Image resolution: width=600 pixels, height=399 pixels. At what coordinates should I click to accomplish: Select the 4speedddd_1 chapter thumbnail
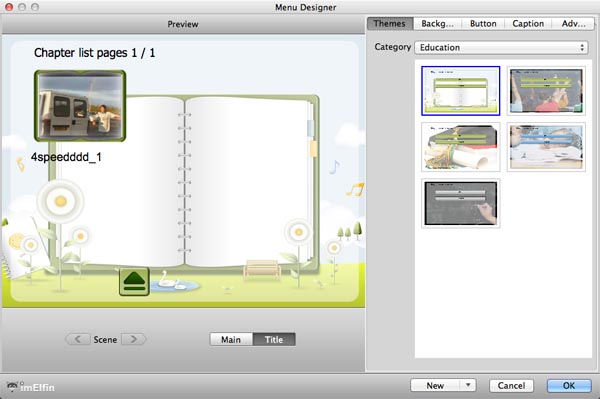[80, 106]
